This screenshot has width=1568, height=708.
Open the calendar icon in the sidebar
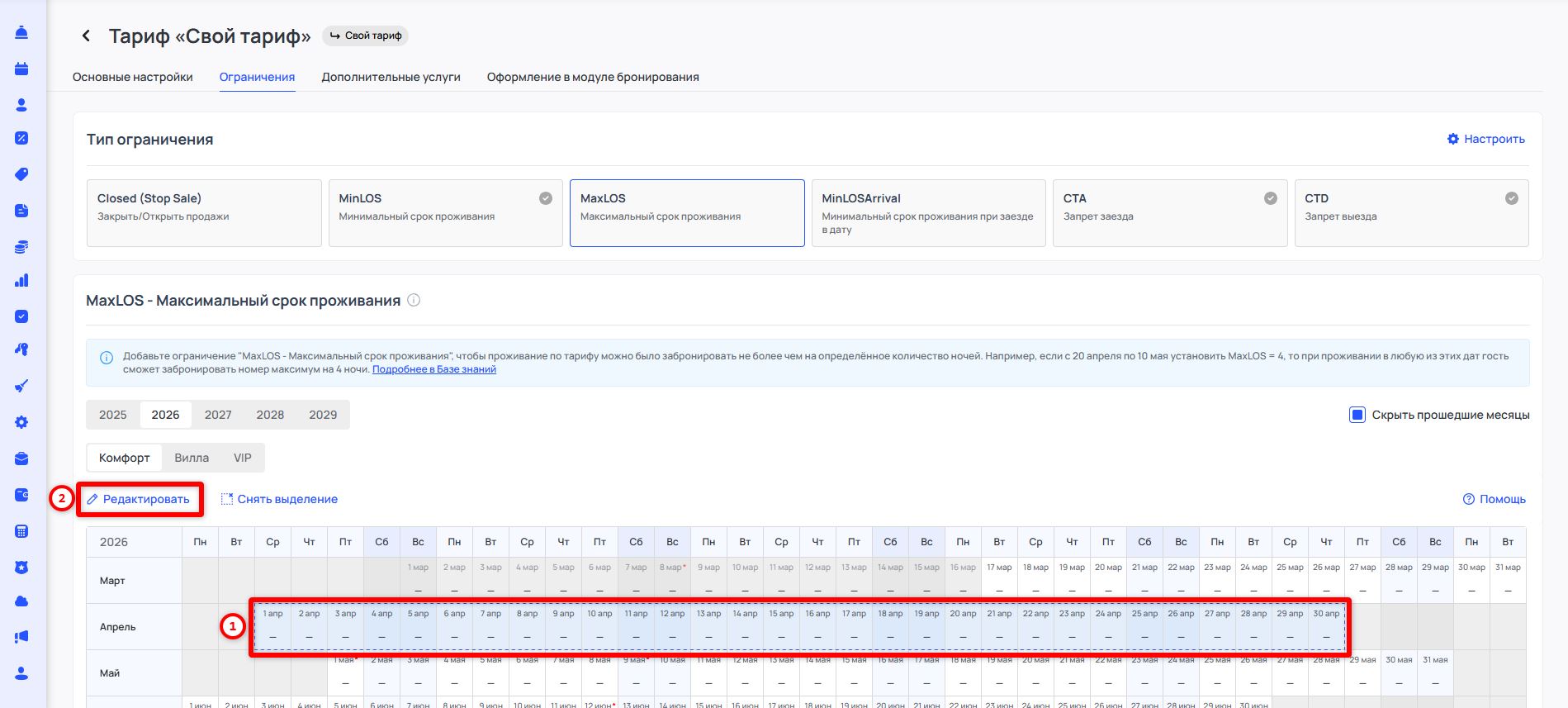pyautogui.click(x=22, y=69)
